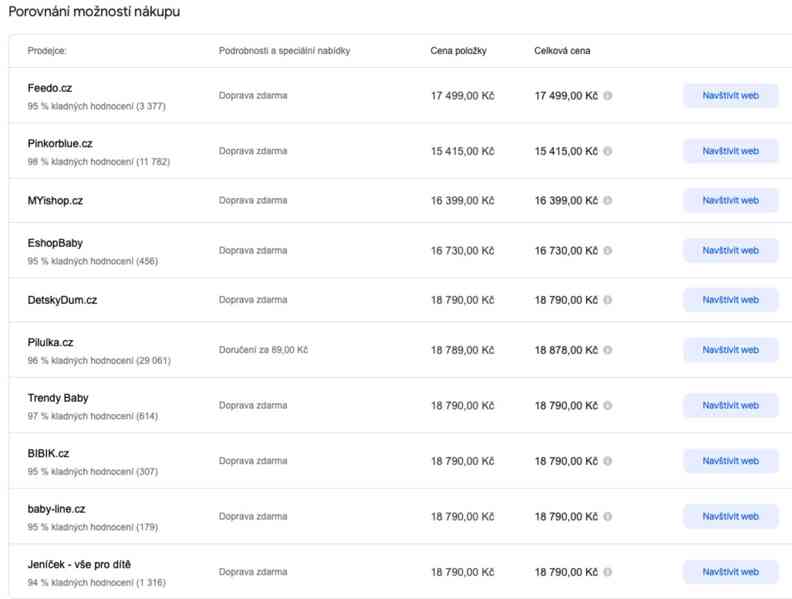Image resolution: width=792 pixels, height=599 pixels.
Task: Open Navštívit web for EshopBaby
Action: click(x=730, y=251)
